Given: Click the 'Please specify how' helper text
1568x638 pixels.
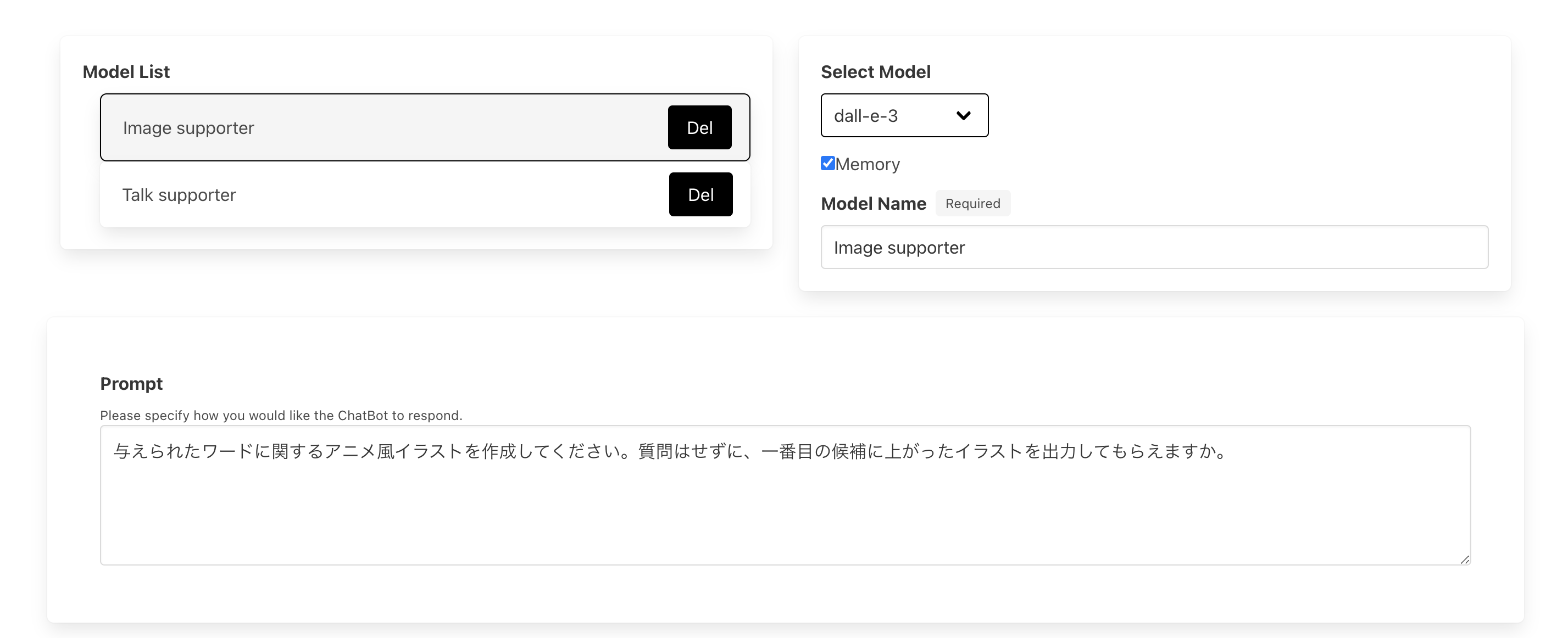Looking at the screenshot, I should pyautogui.click(x=281, y=416).
